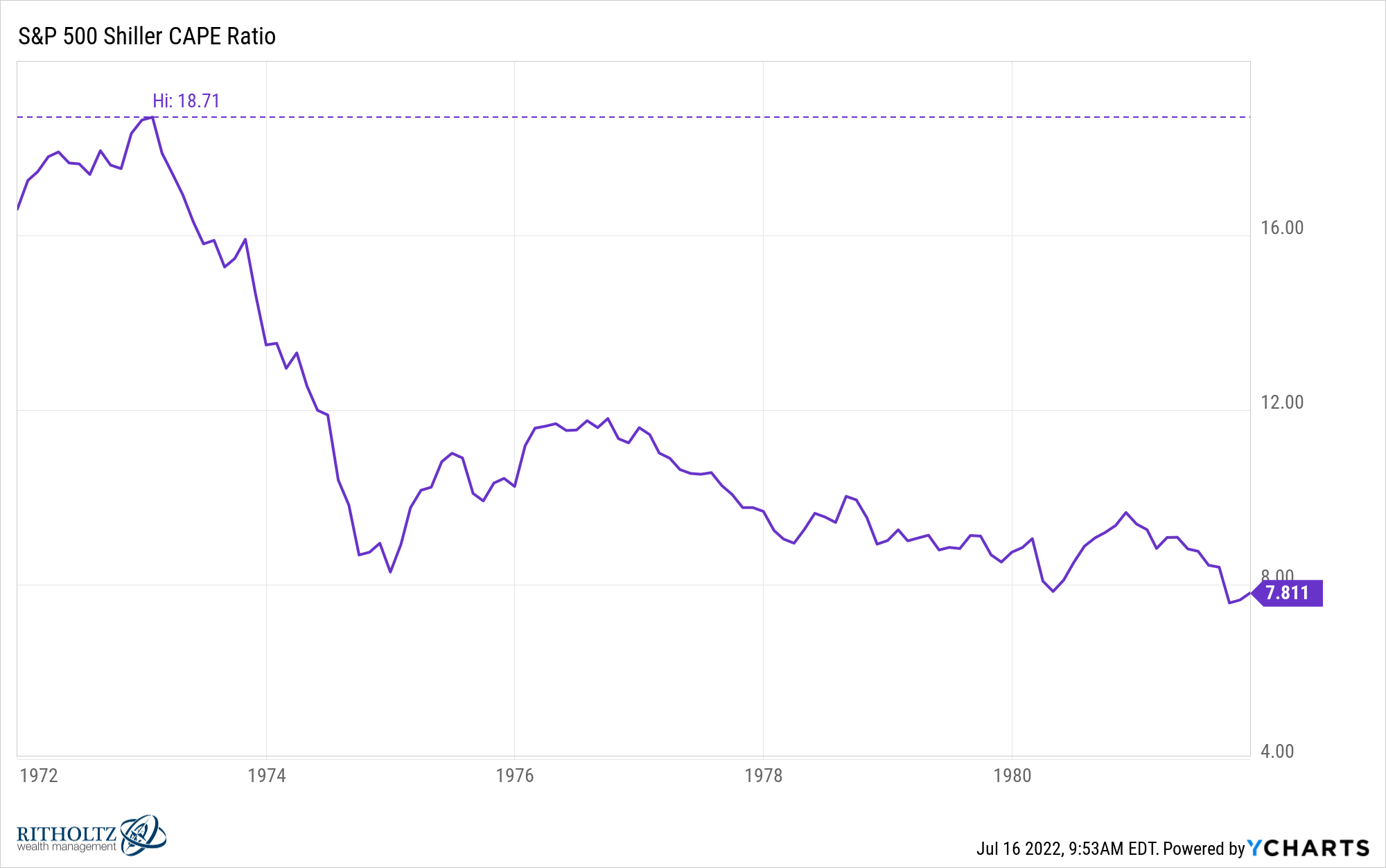
Task: Click the 'wealth management' text under Ritholtz
Action: [67, 847]
